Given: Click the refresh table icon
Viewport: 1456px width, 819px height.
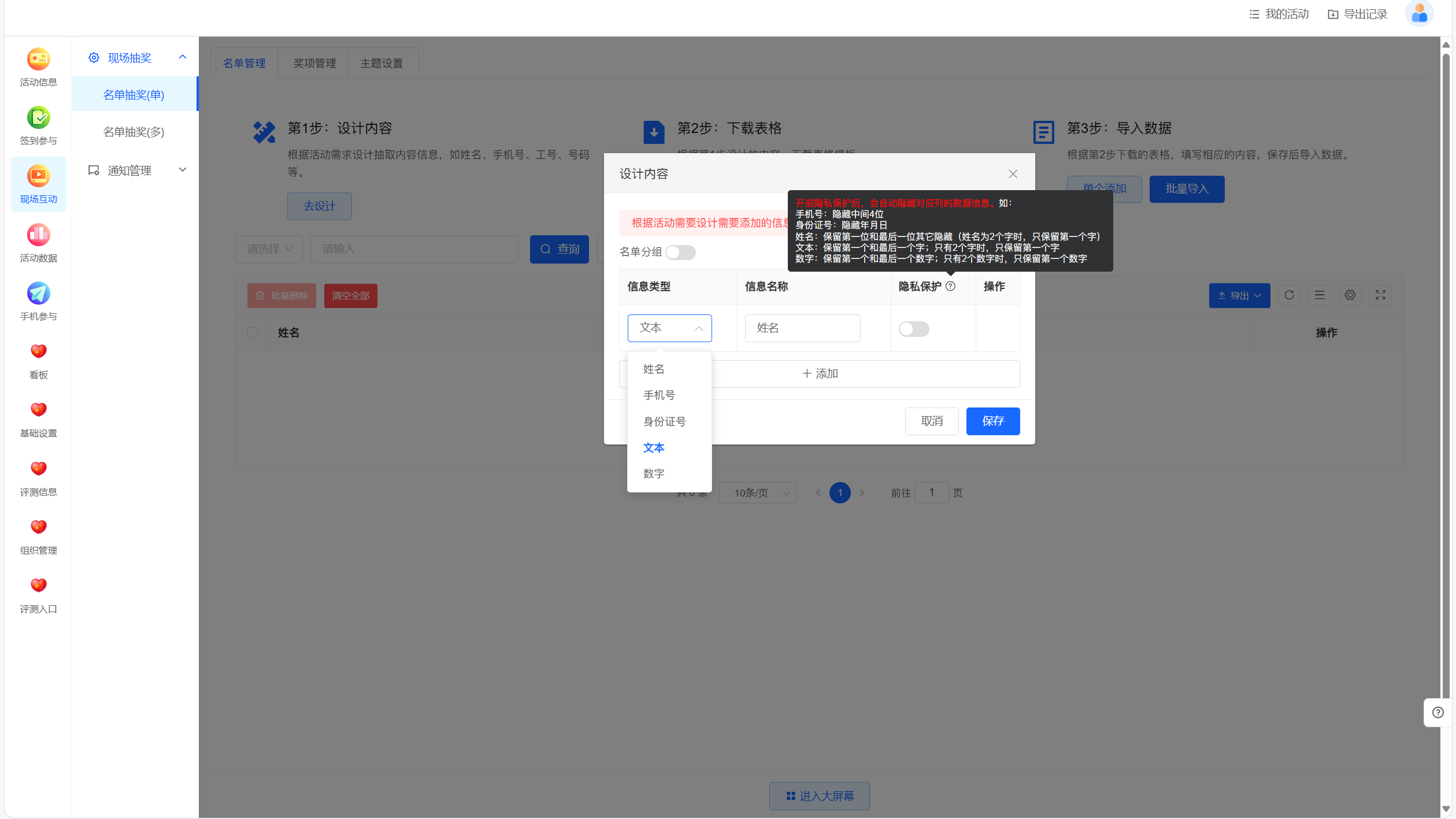Looking at the screenshot, I should click(1289, 295).
